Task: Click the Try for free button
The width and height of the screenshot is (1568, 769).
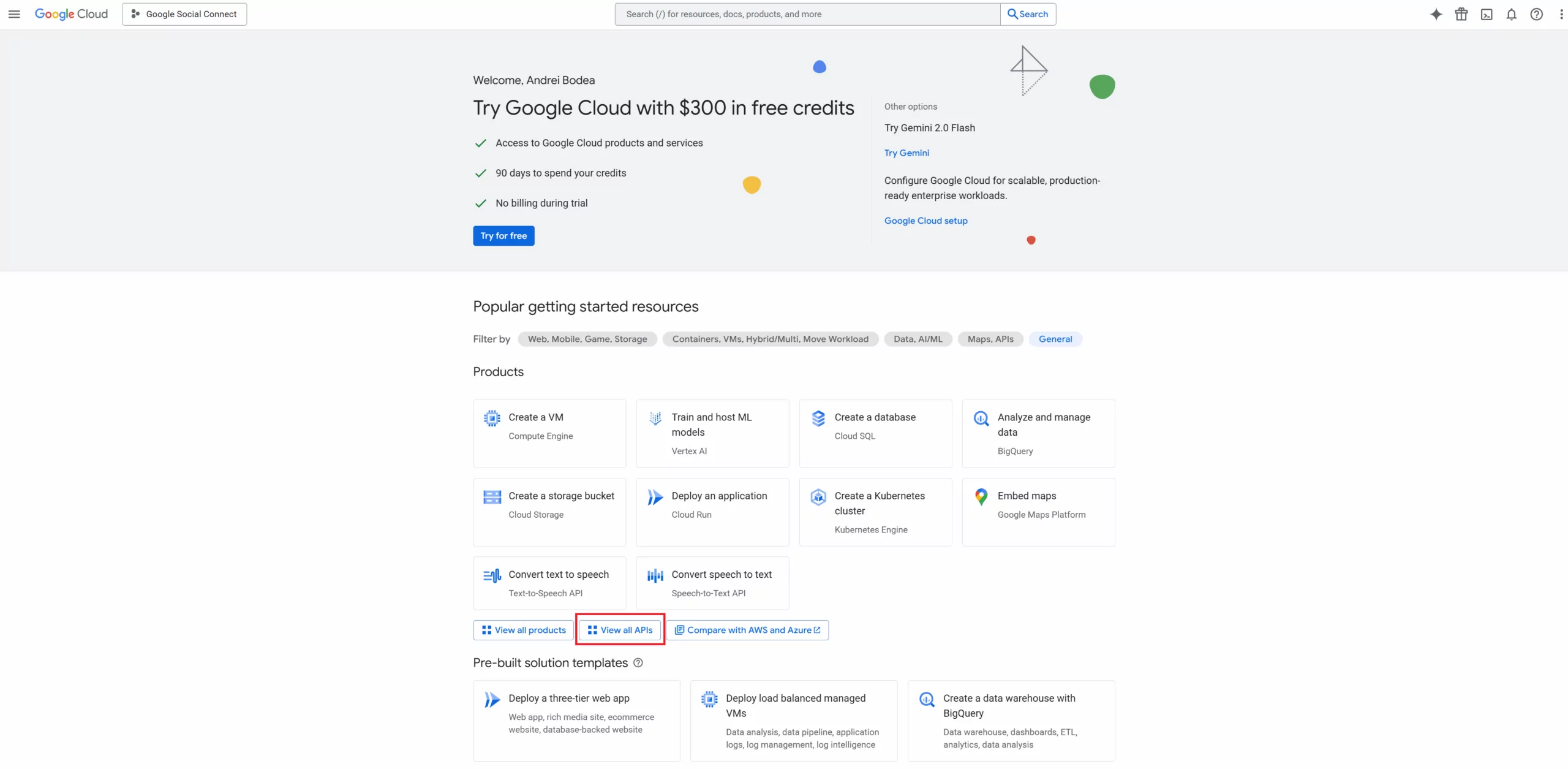Action: click(x=503, y=236)
